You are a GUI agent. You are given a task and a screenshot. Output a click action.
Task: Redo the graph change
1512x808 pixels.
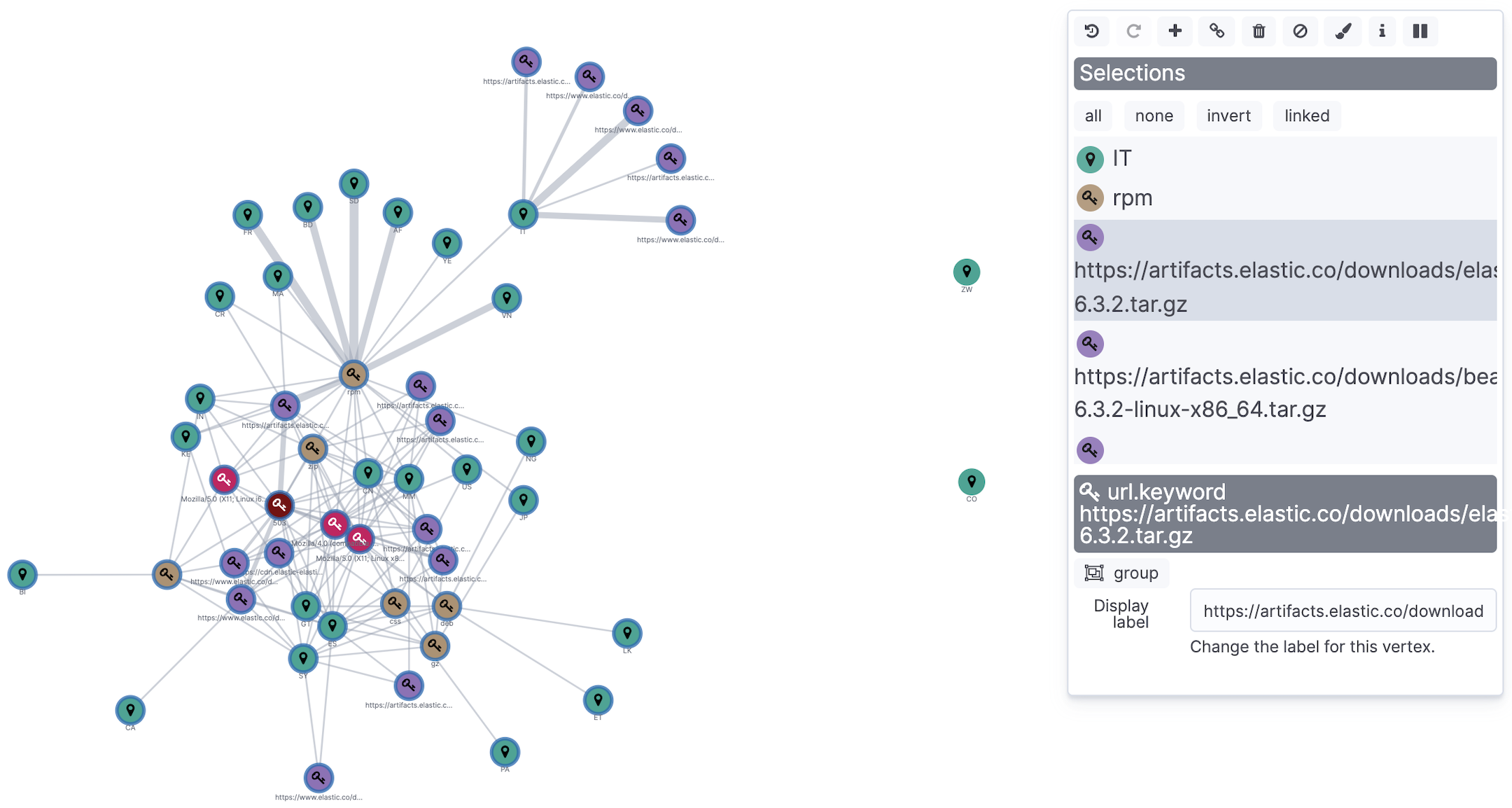(1133, 31)
